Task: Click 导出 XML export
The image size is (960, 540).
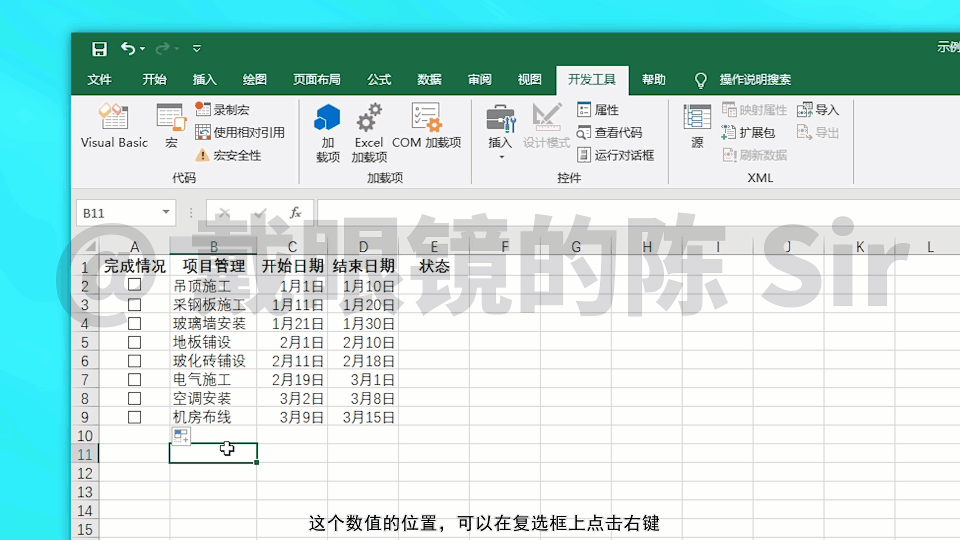Action: pos(817,132)
